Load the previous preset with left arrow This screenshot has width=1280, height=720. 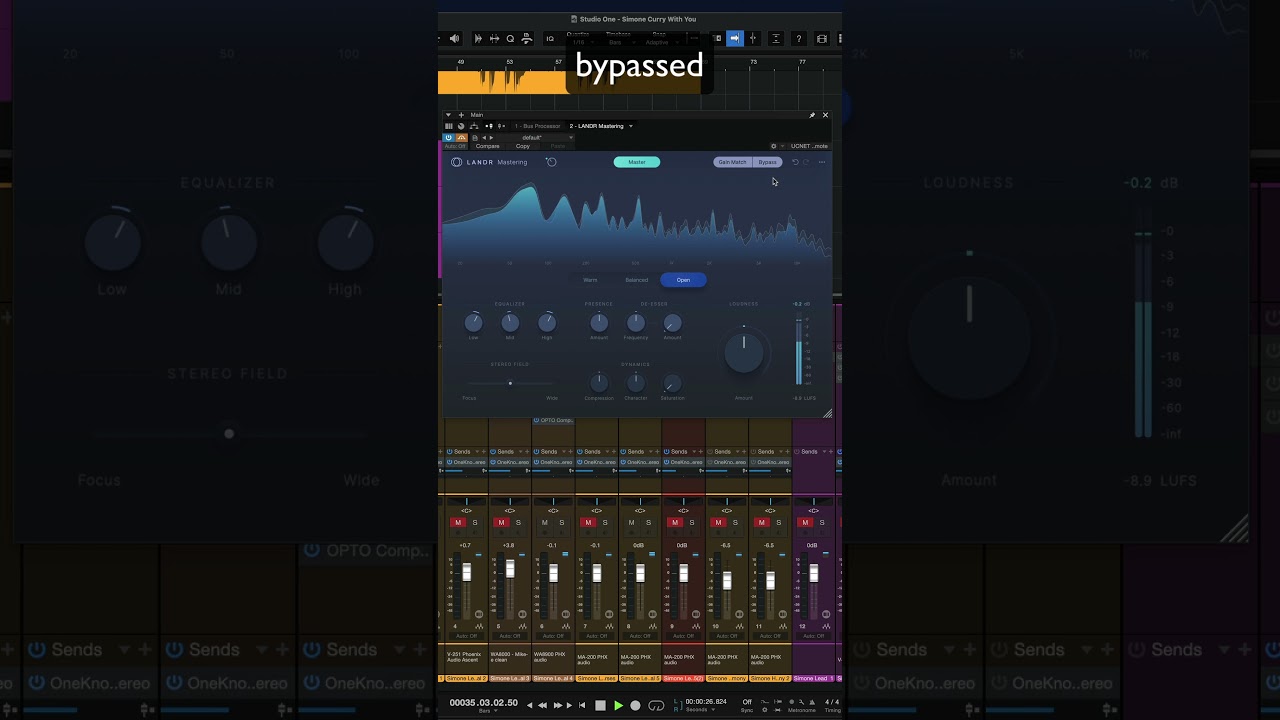click(484, 137)
